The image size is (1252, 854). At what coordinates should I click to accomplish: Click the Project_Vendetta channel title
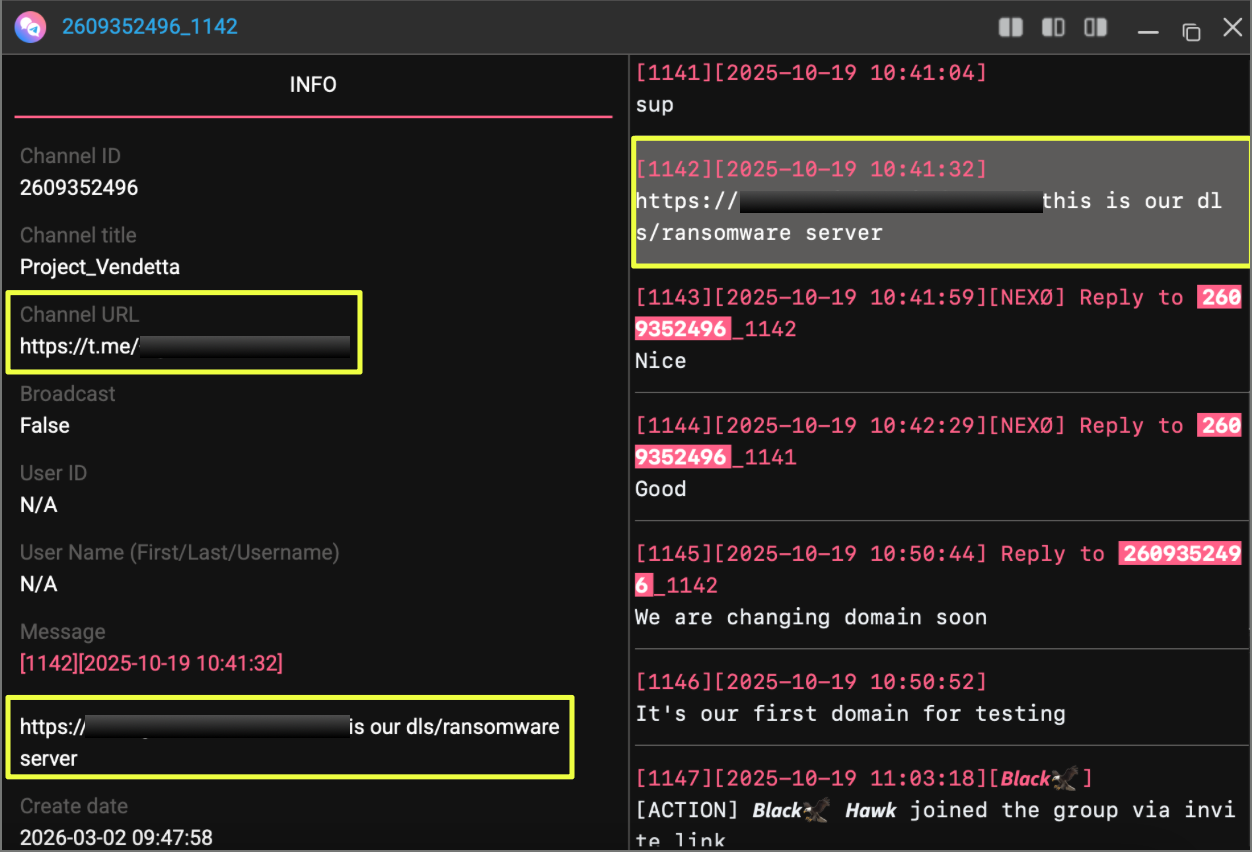pyautogui.click(x=100, y=267)
